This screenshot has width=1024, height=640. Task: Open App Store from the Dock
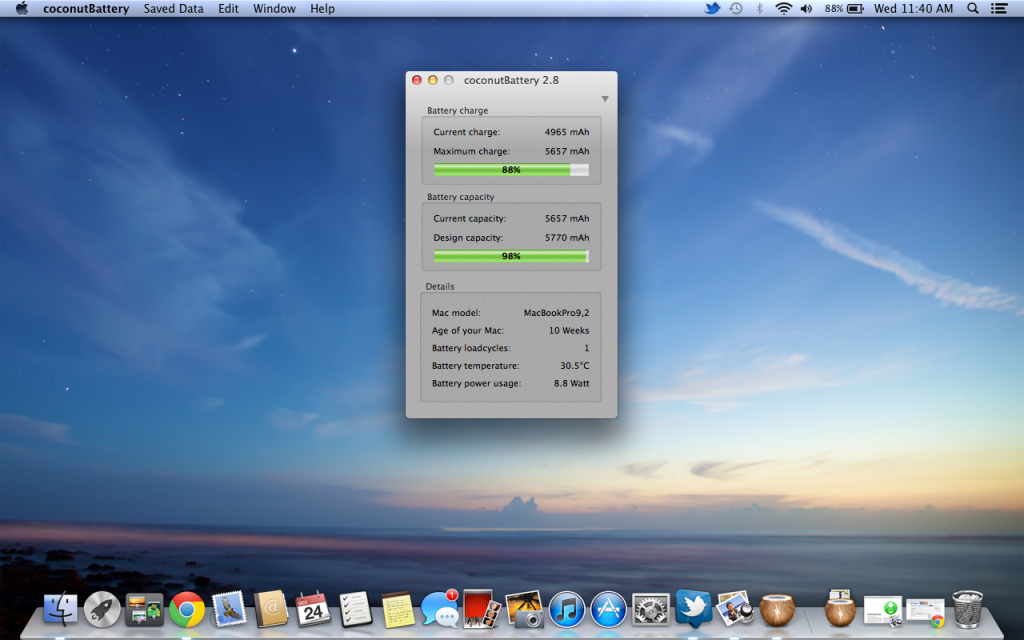click(609, 609)
